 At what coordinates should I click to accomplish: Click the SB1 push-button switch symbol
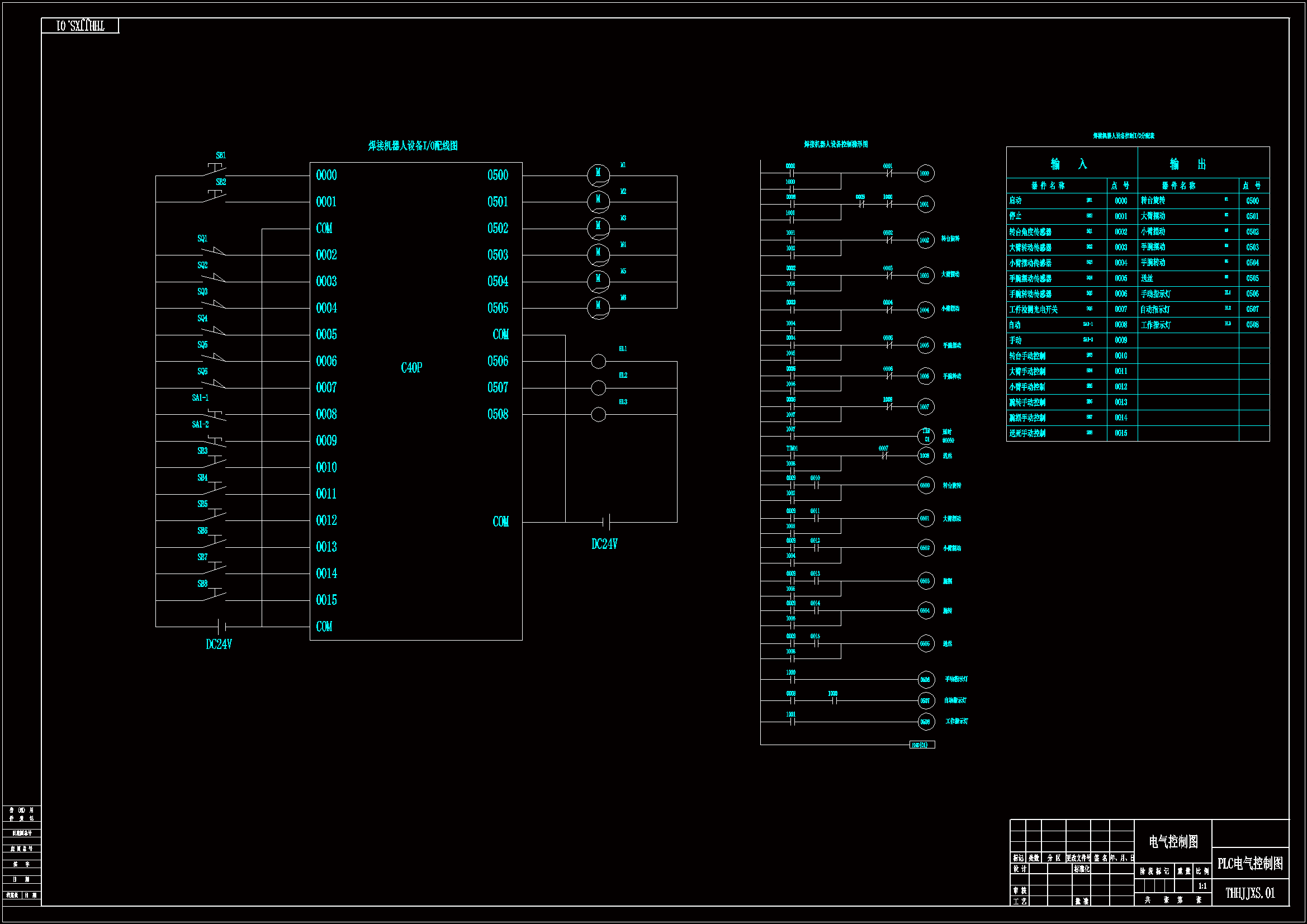point(216,169)
